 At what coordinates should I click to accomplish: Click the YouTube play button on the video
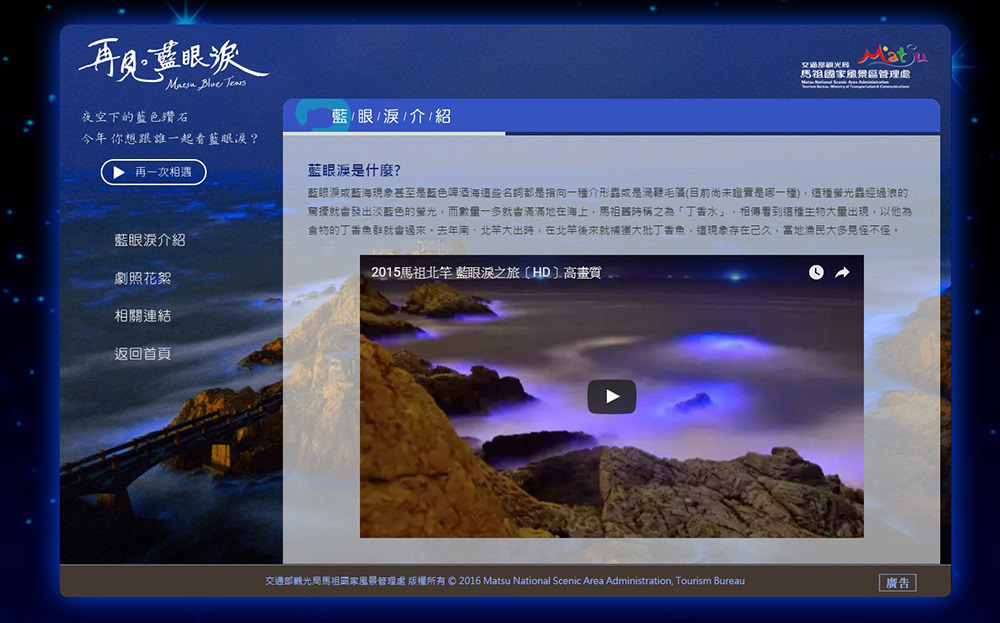[611, 397]
